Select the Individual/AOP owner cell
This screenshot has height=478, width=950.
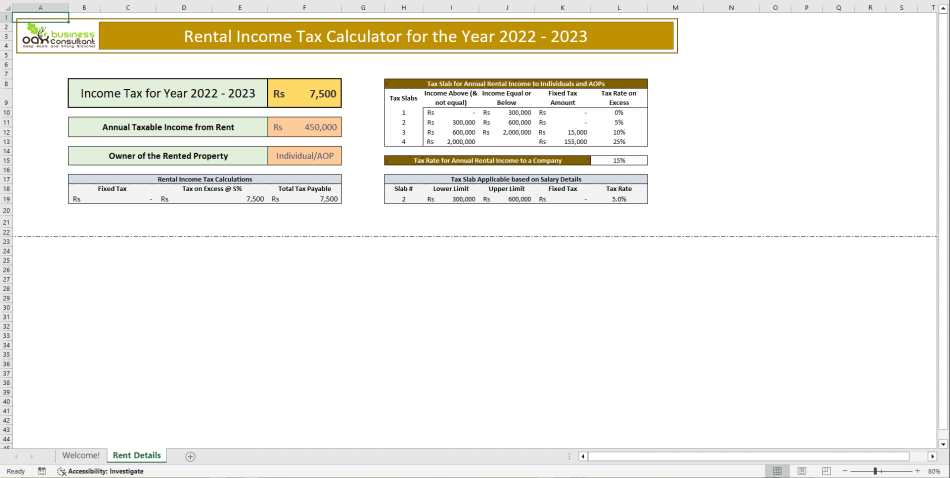(x=305, y=156)
